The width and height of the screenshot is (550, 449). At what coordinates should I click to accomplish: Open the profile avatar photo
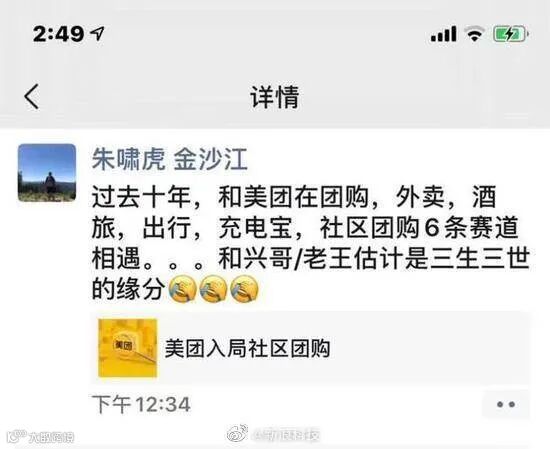pos(47,173)
